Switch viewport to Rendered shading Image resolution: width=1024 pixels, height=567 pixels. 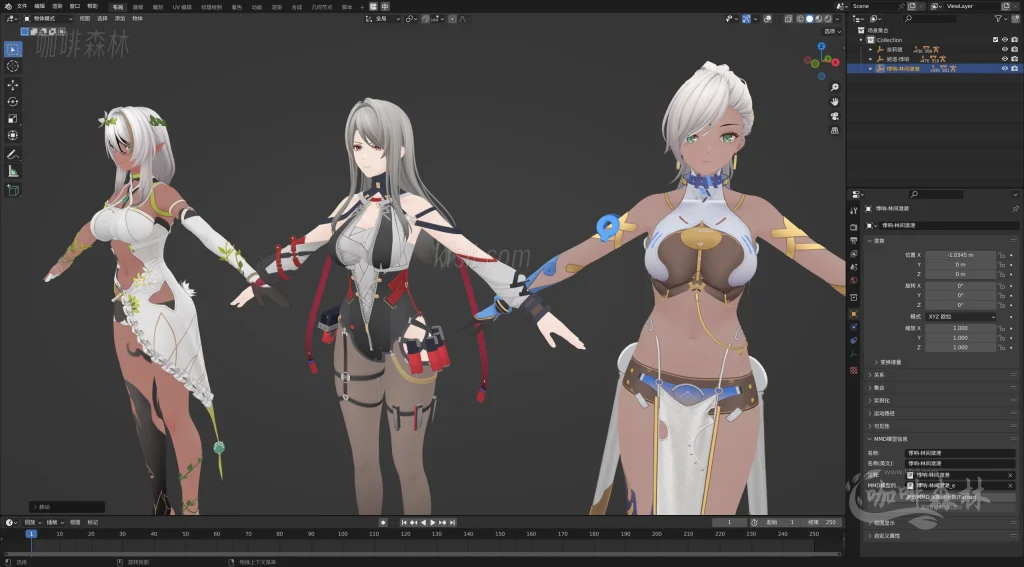tap(827, 19)
